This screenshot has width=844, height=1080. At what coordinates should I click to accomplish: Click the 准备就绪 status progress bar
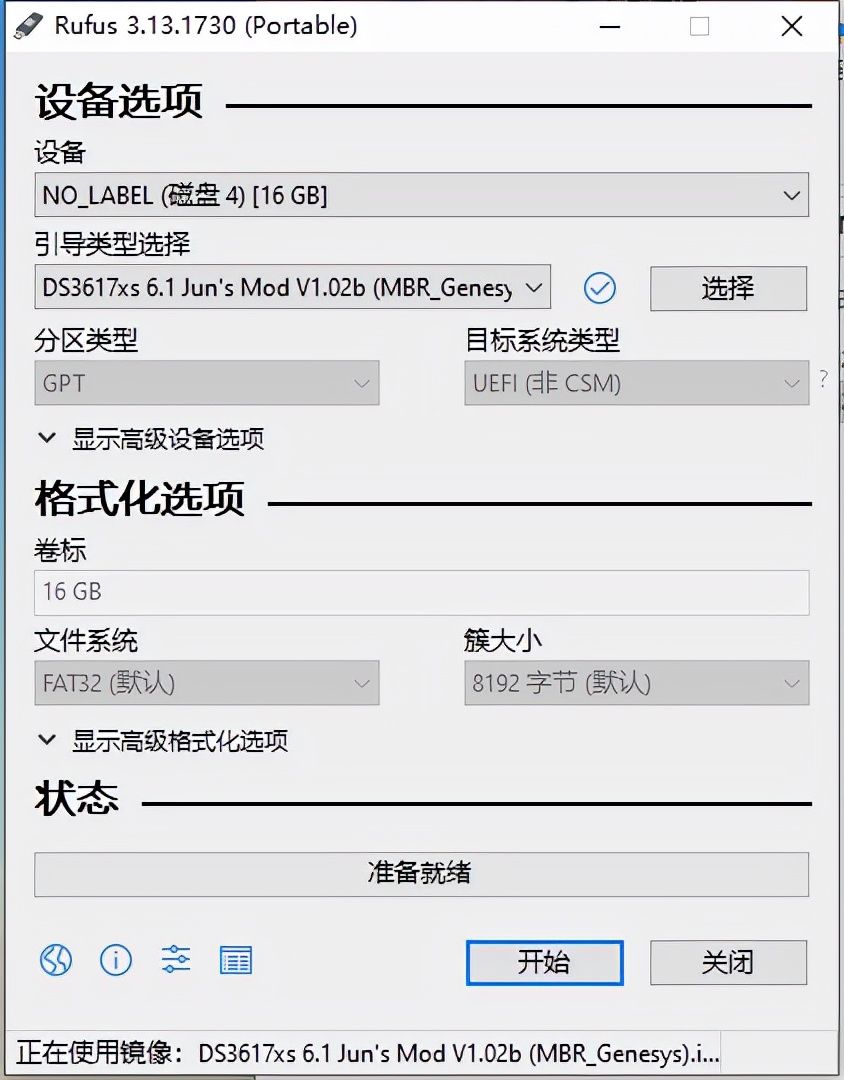click(421, 873)
